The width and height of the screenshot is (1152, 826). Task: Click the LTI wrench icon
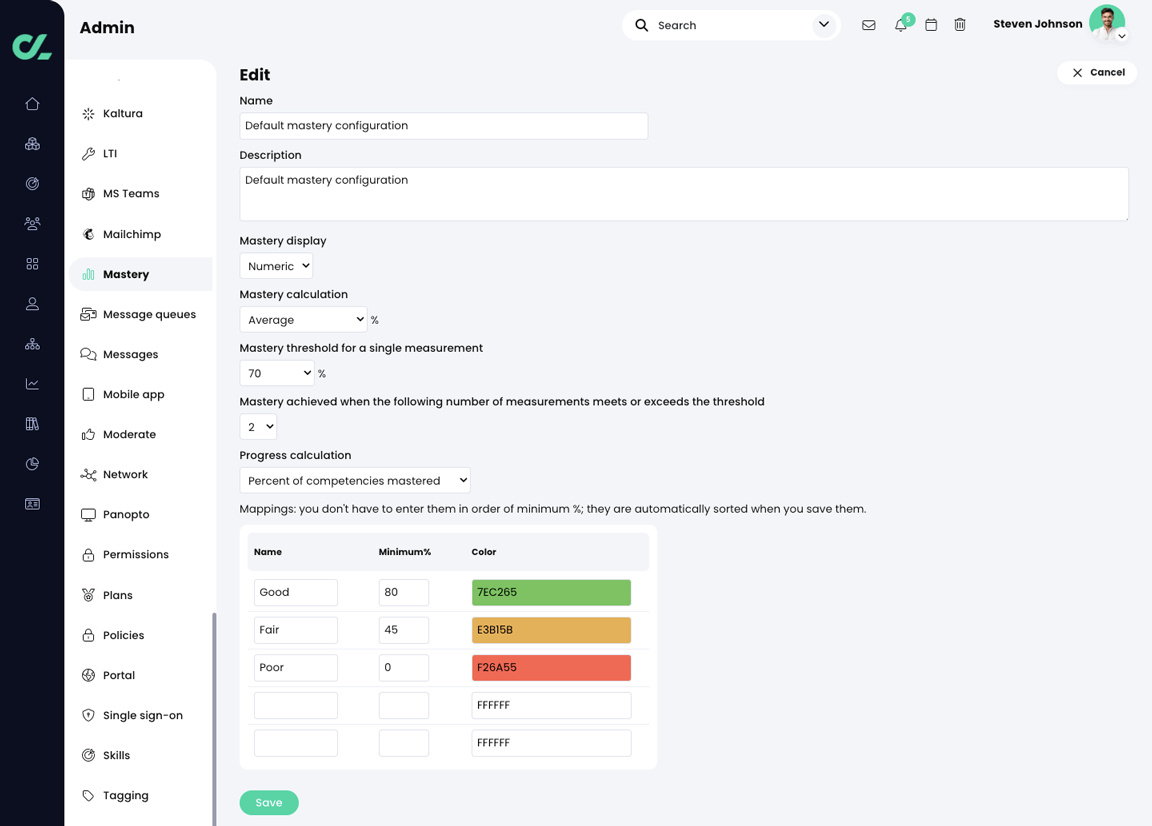coord(88,153)
